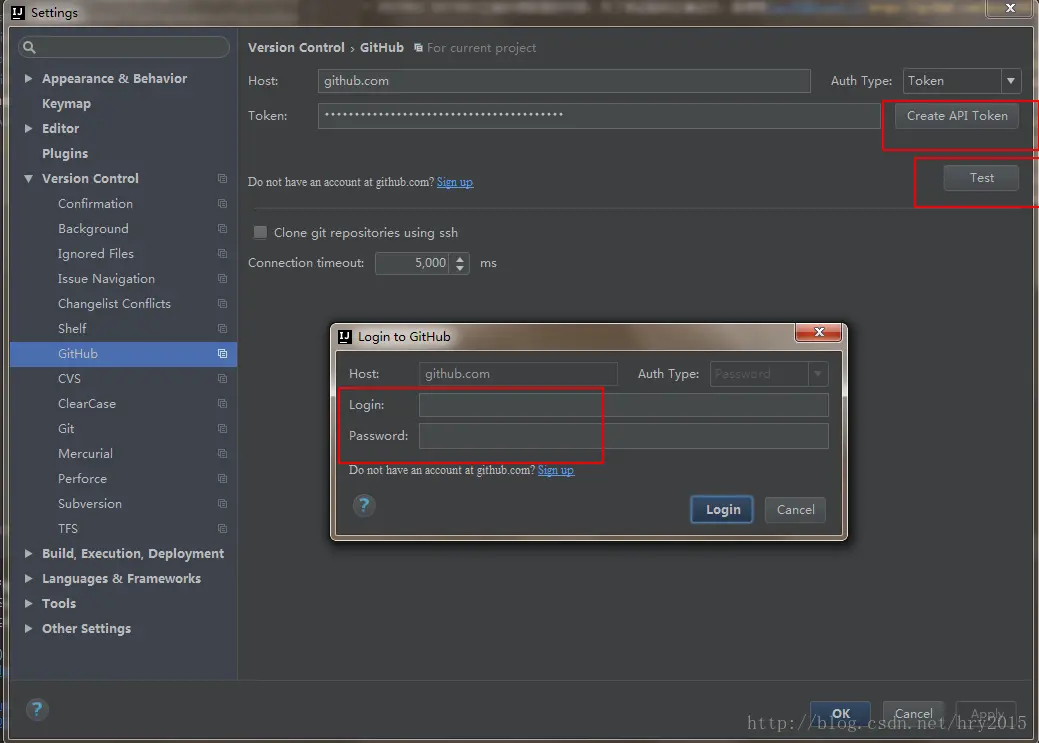1039x743 pixels.
Task: Expand Appearance & Behavior section
Action: (28, 78)
